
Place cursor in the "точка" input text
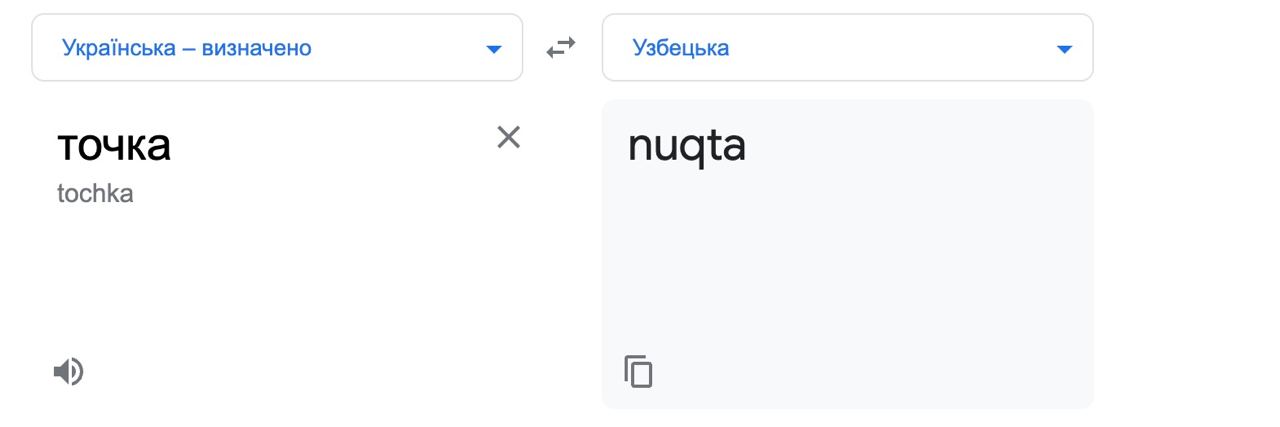[114, 145]
